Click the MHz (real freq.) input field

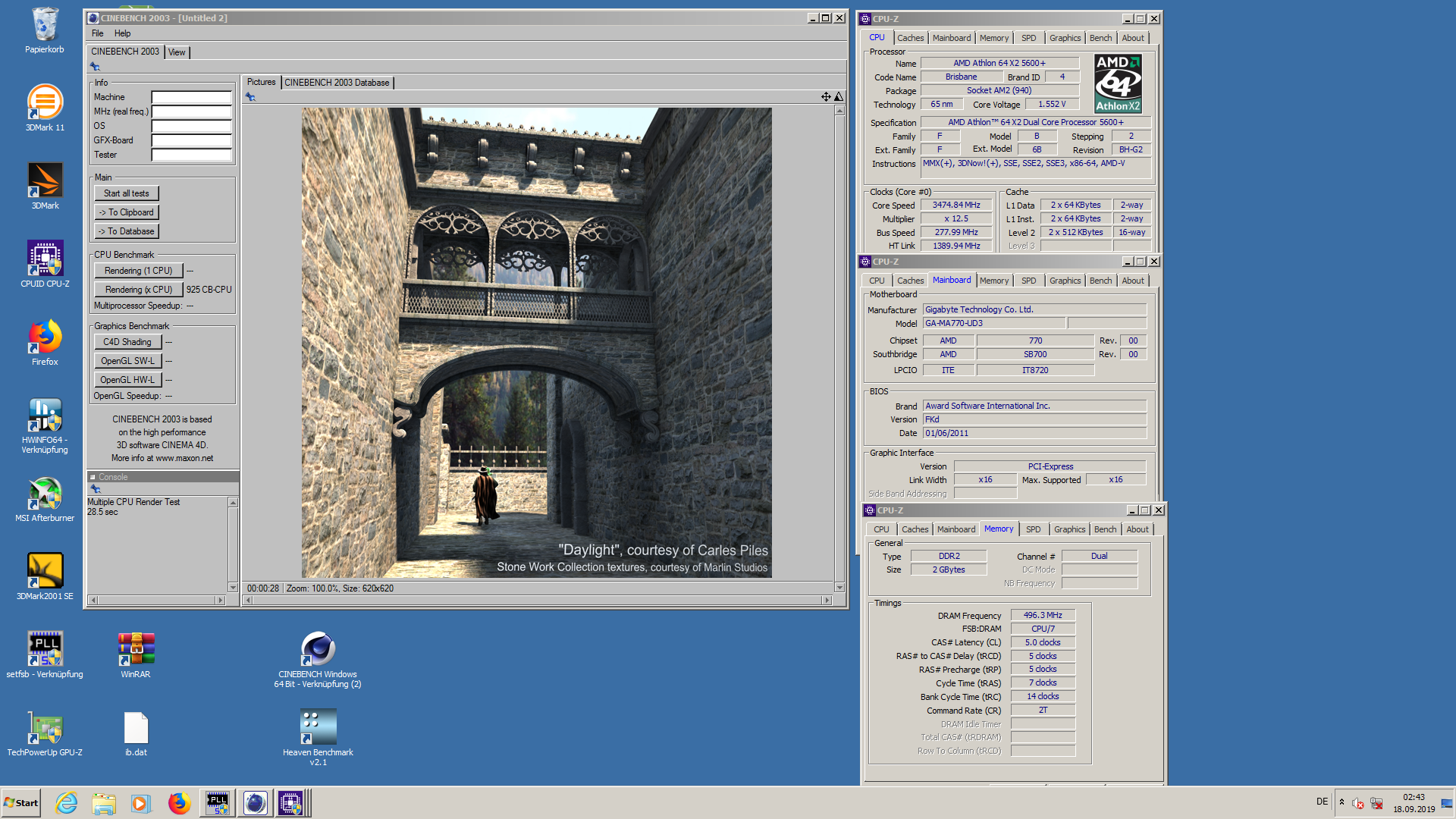(x=192, y=111)
